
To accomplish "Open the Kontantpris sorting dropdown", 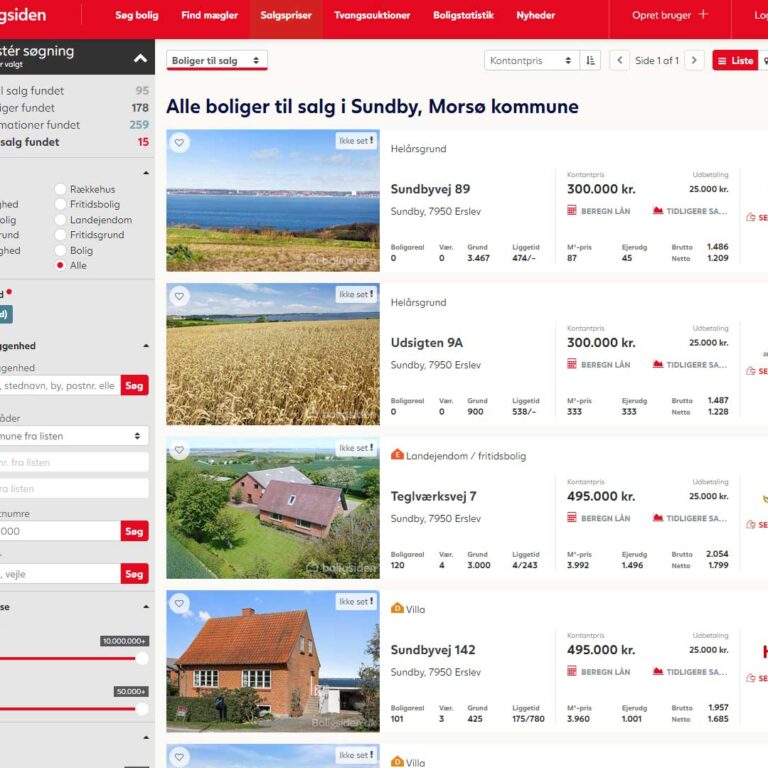I will (531, 61).
